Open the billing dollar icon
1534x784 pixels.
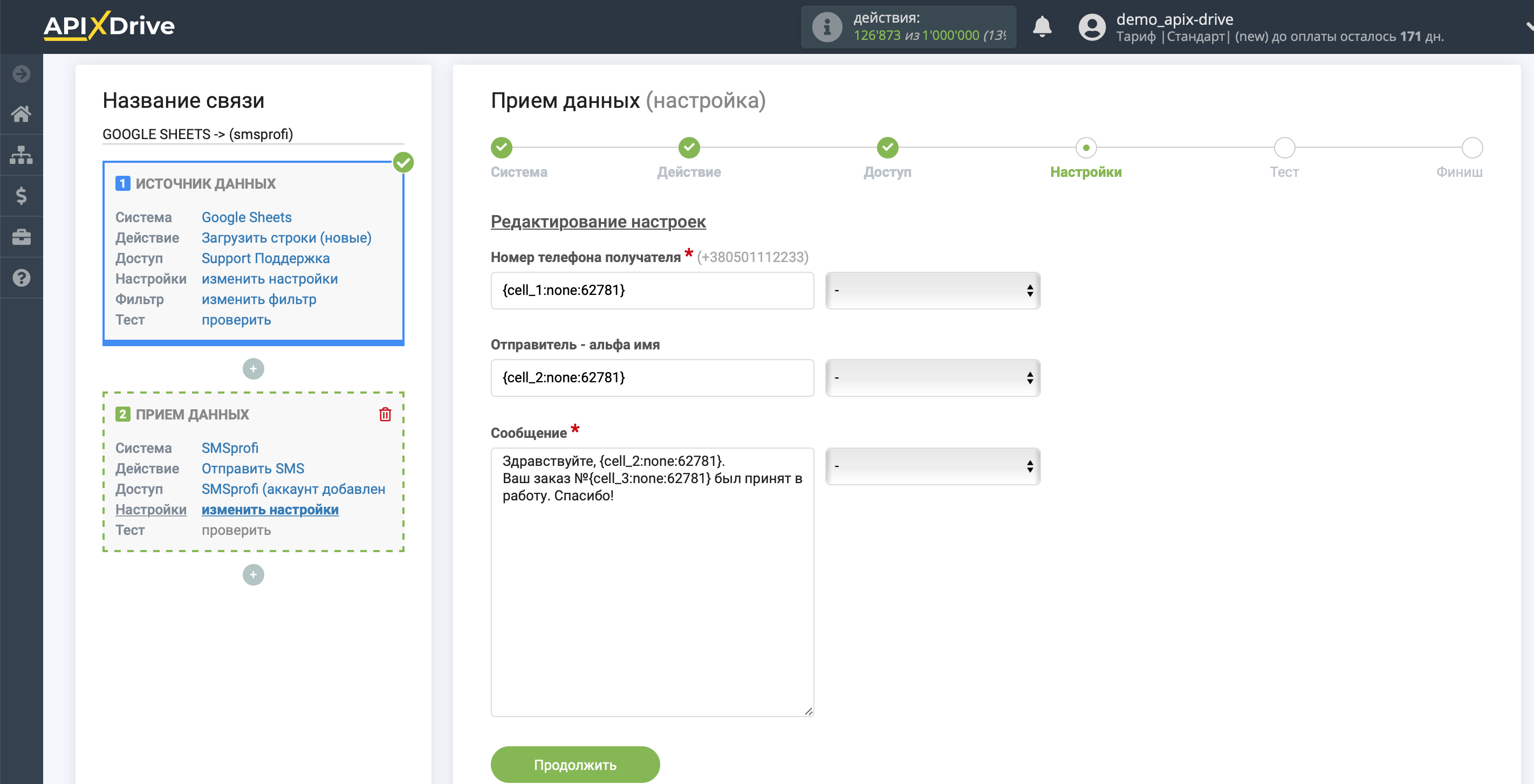coord(22,196)
